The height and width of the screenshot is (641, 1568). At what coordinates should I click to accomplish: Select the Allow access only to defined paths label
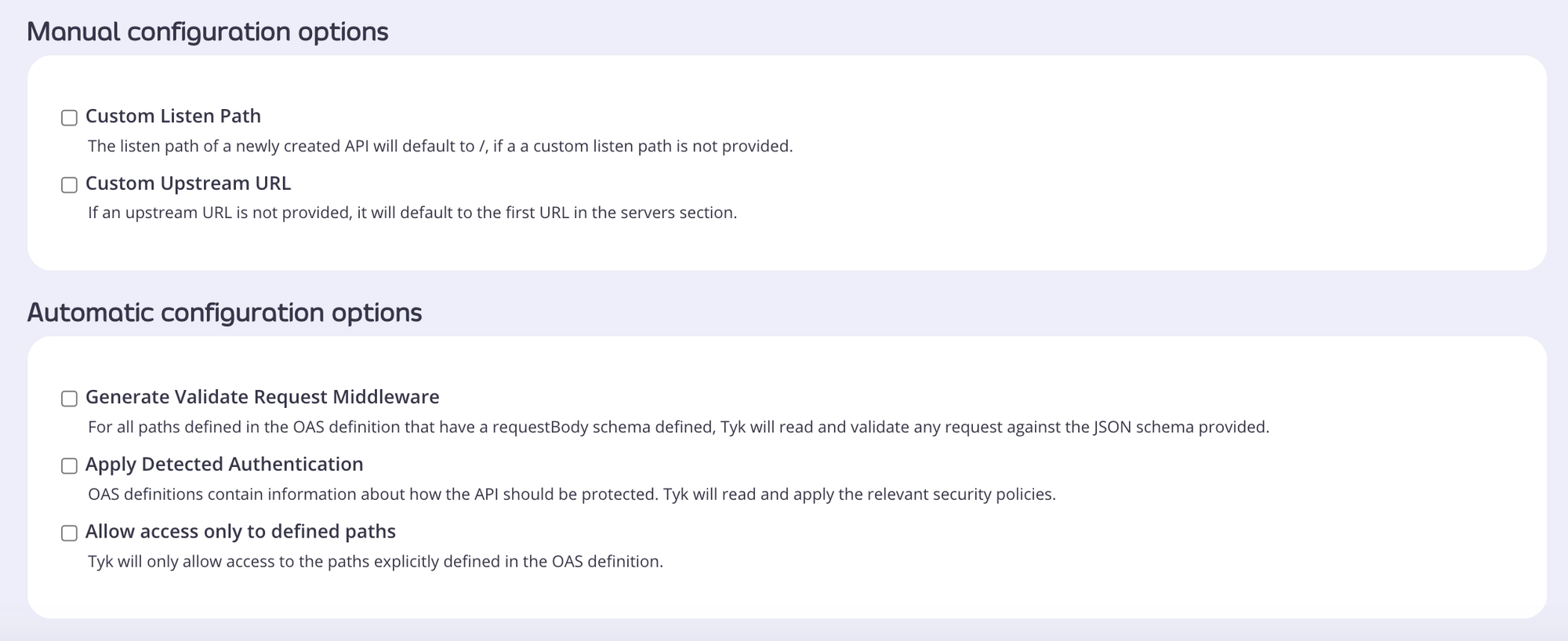coord(241,531)
